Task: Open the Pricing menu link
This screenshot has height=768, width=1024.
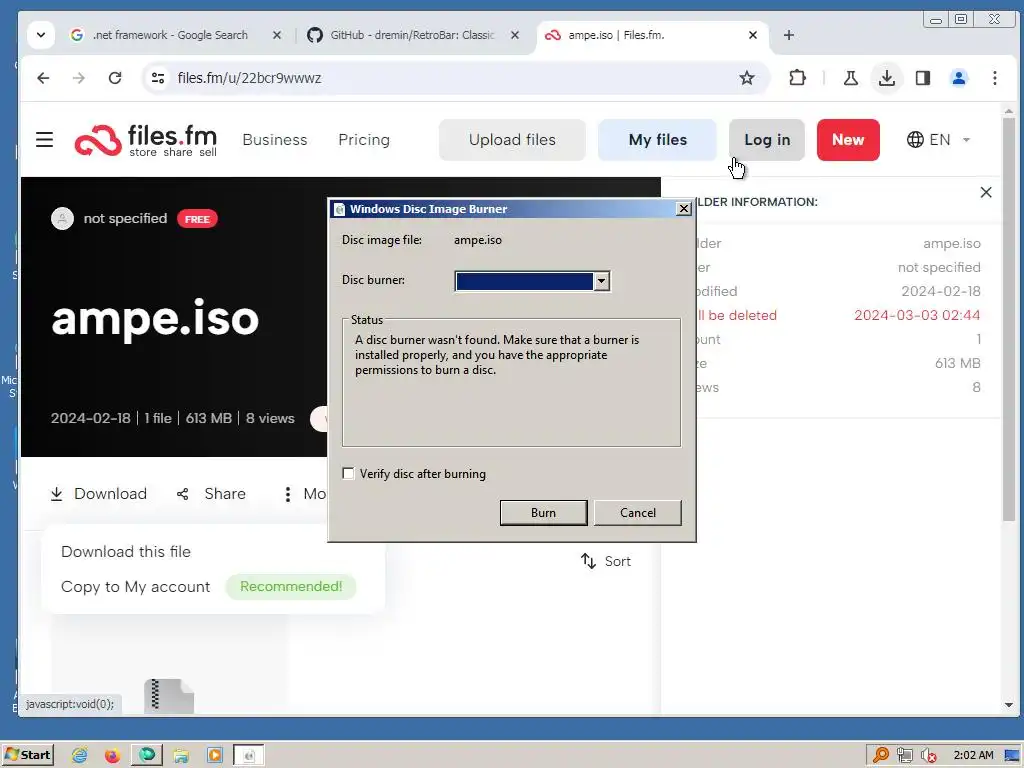Action: point(364,140)
